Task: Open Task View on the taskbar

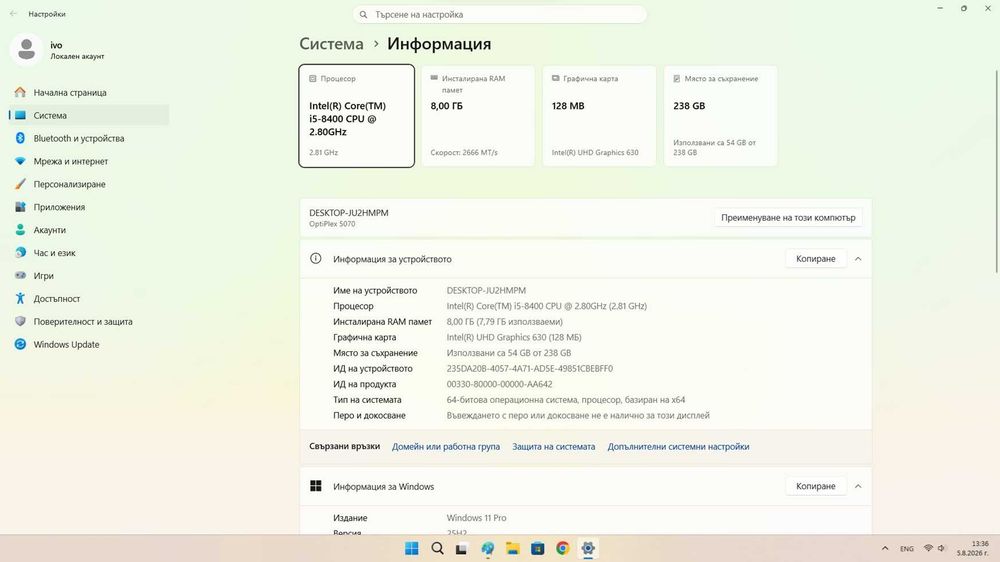Action: point(461,549)
